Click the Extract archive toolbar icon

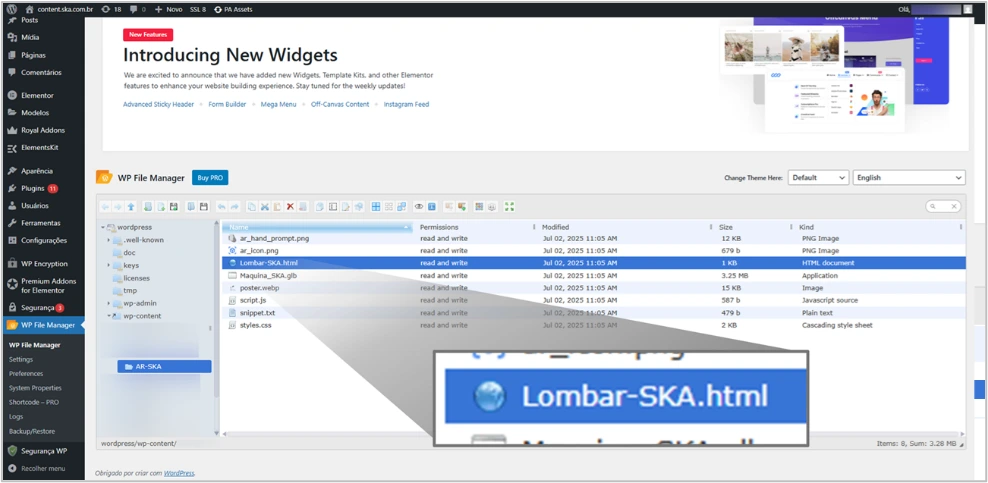(x=449, y=207)
